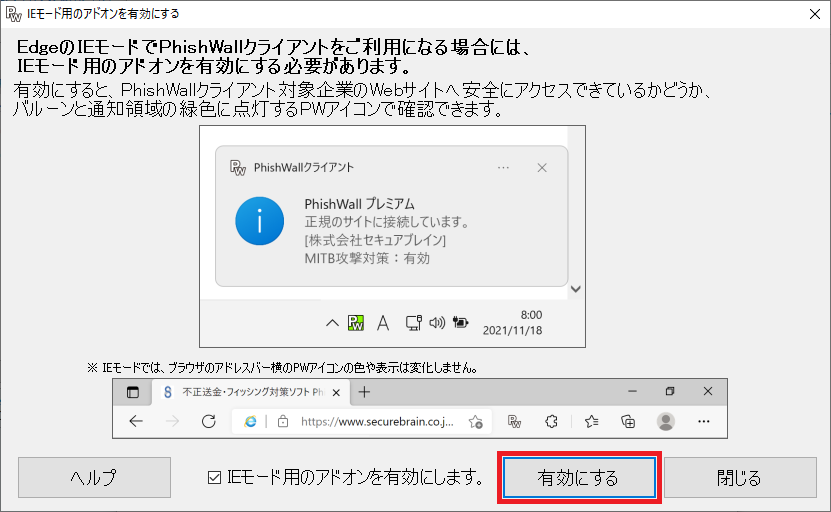Click the IE mode indicator icon in the address bar
This screenshot has height=512, width=831.
(x=250, y=421)
